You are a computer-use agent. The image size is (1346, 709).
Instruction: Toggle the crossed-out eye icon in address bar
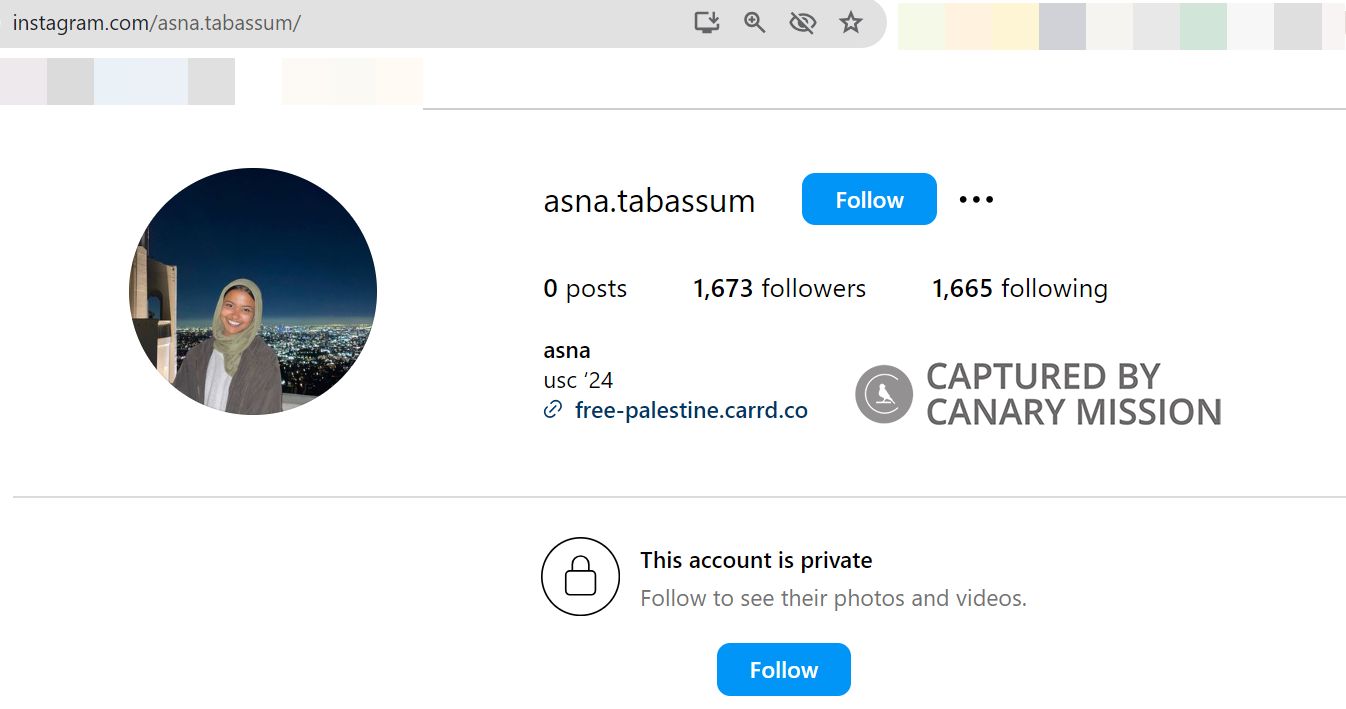pyautogui.click(x=802, y=22)
